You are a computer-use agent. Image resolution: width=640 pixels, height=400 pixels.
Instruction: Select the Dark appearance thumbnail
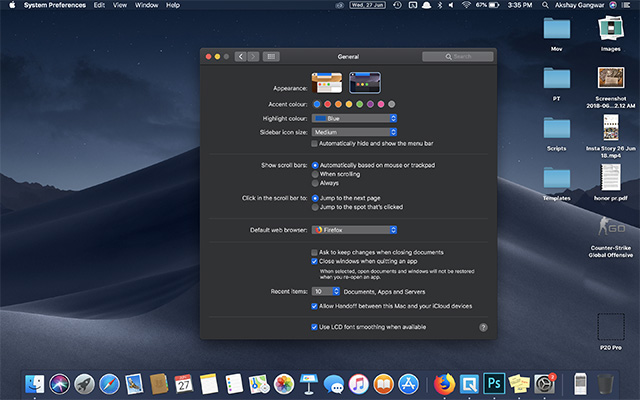(x=365, y=82)
